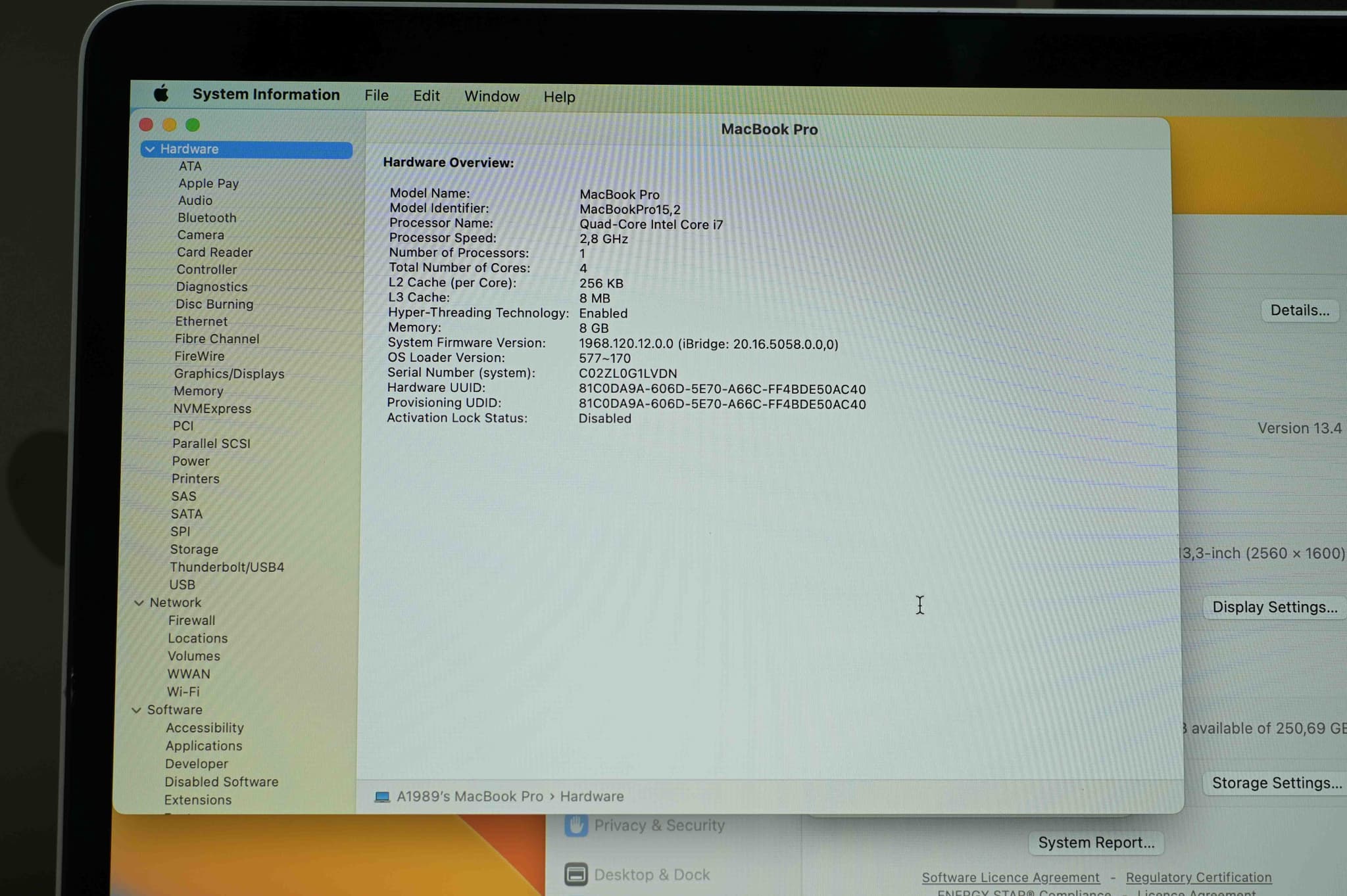Collapse the Network section chevron
Image resolution: width=1347 pixels, height=896 pixels.
139,602
